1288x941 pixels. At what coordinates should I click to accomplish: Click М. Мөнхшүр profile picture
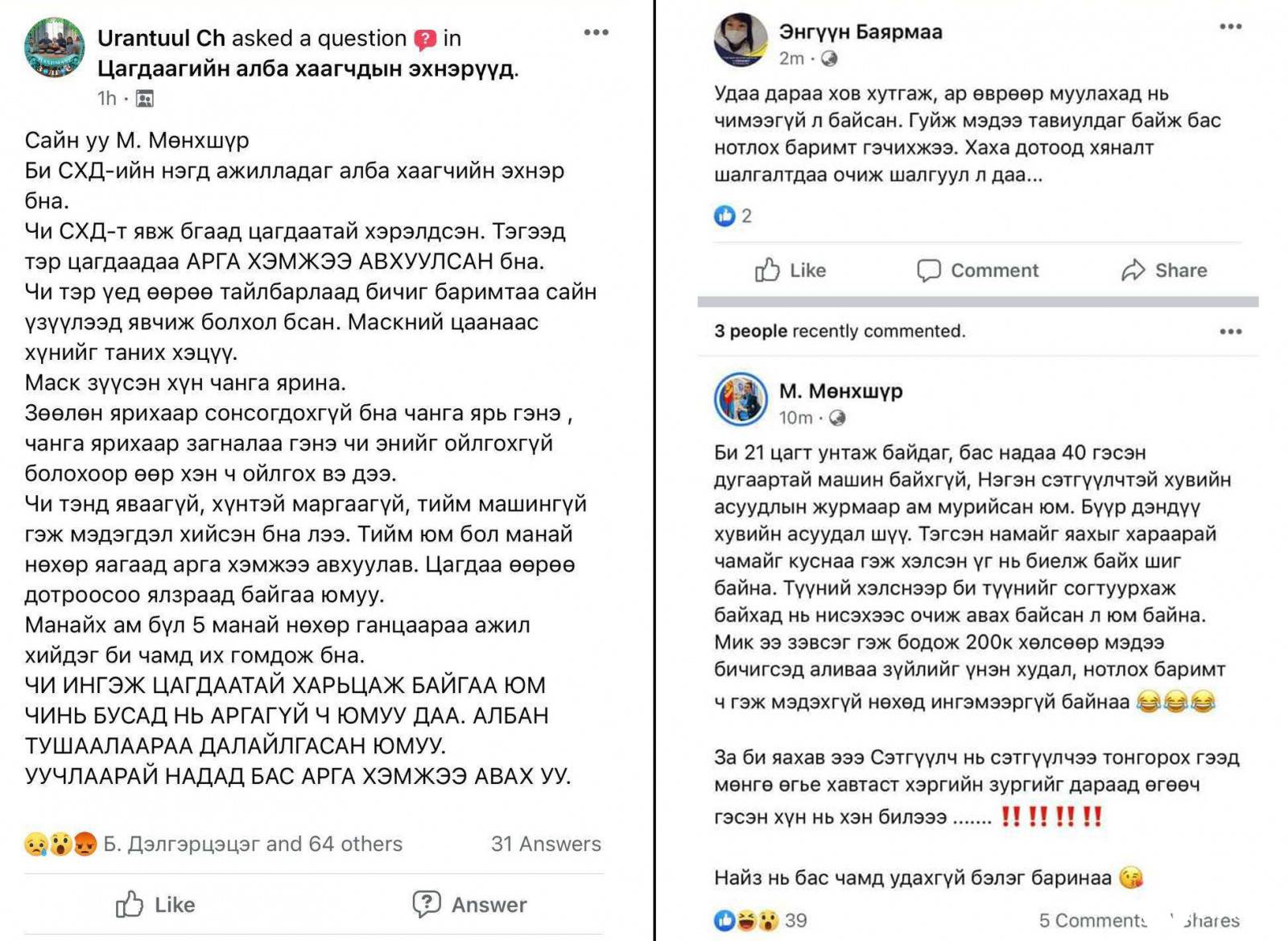point(741,398)
